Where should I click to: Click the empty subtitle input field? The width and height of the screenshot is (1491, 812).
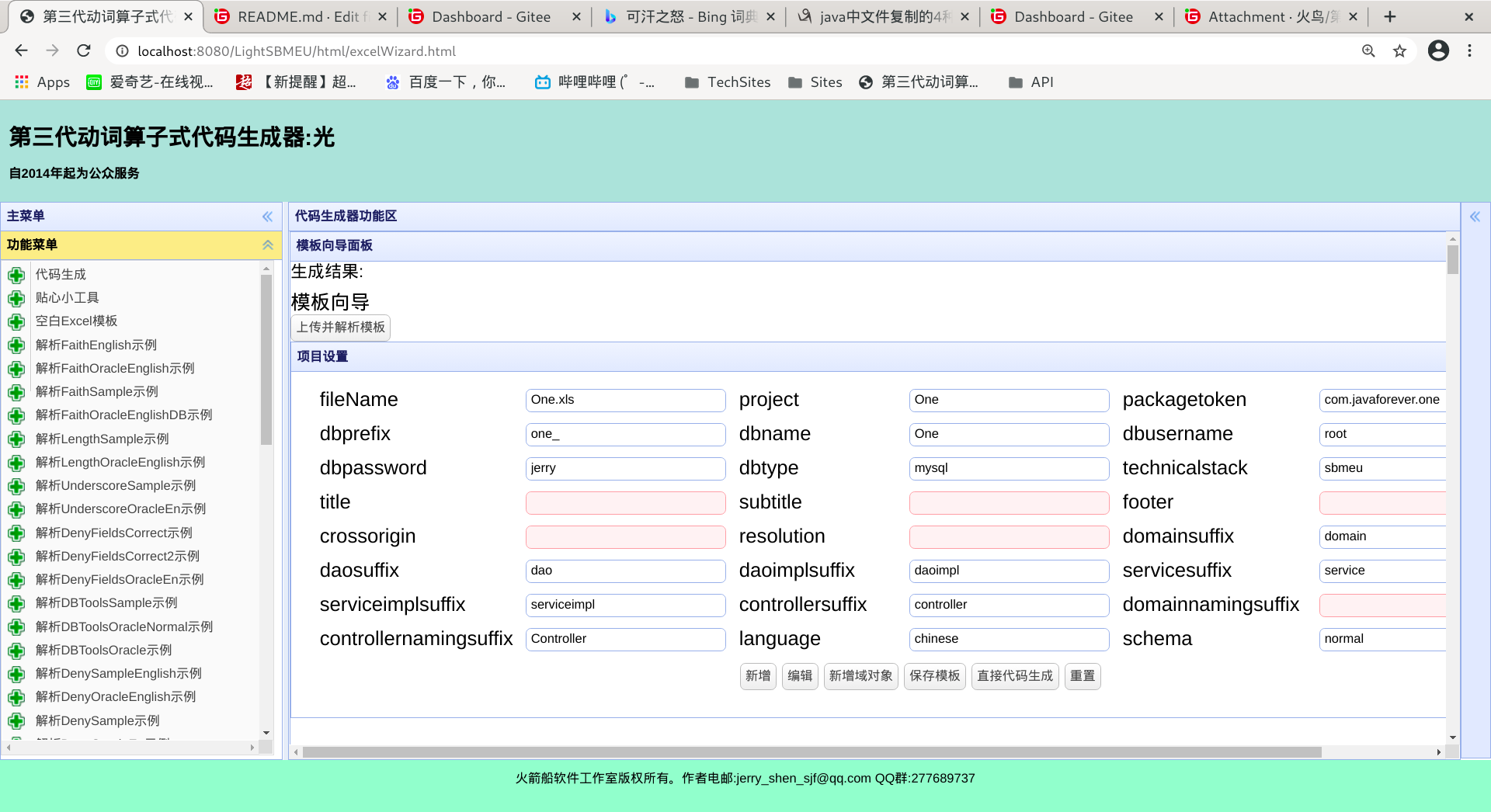pos(1009,502)
